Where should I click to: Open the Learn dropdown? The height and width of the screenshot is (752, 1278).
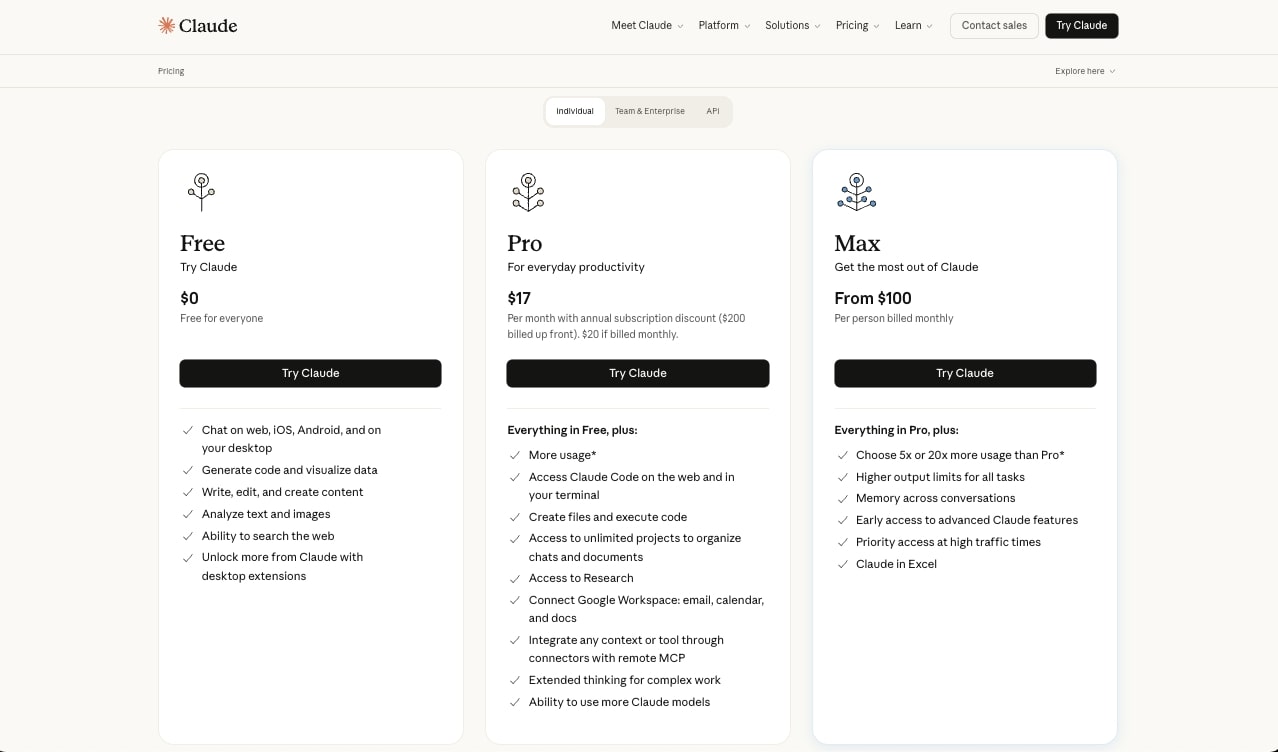click(x=913, y=25)
